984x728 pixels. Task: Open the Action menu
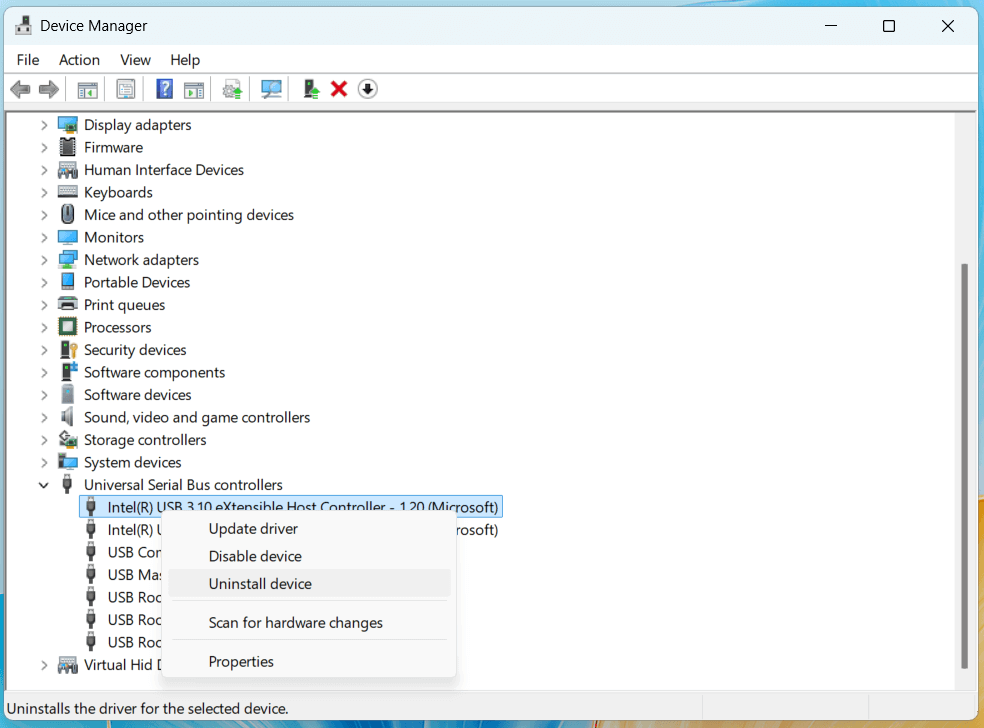click(79, 60)
